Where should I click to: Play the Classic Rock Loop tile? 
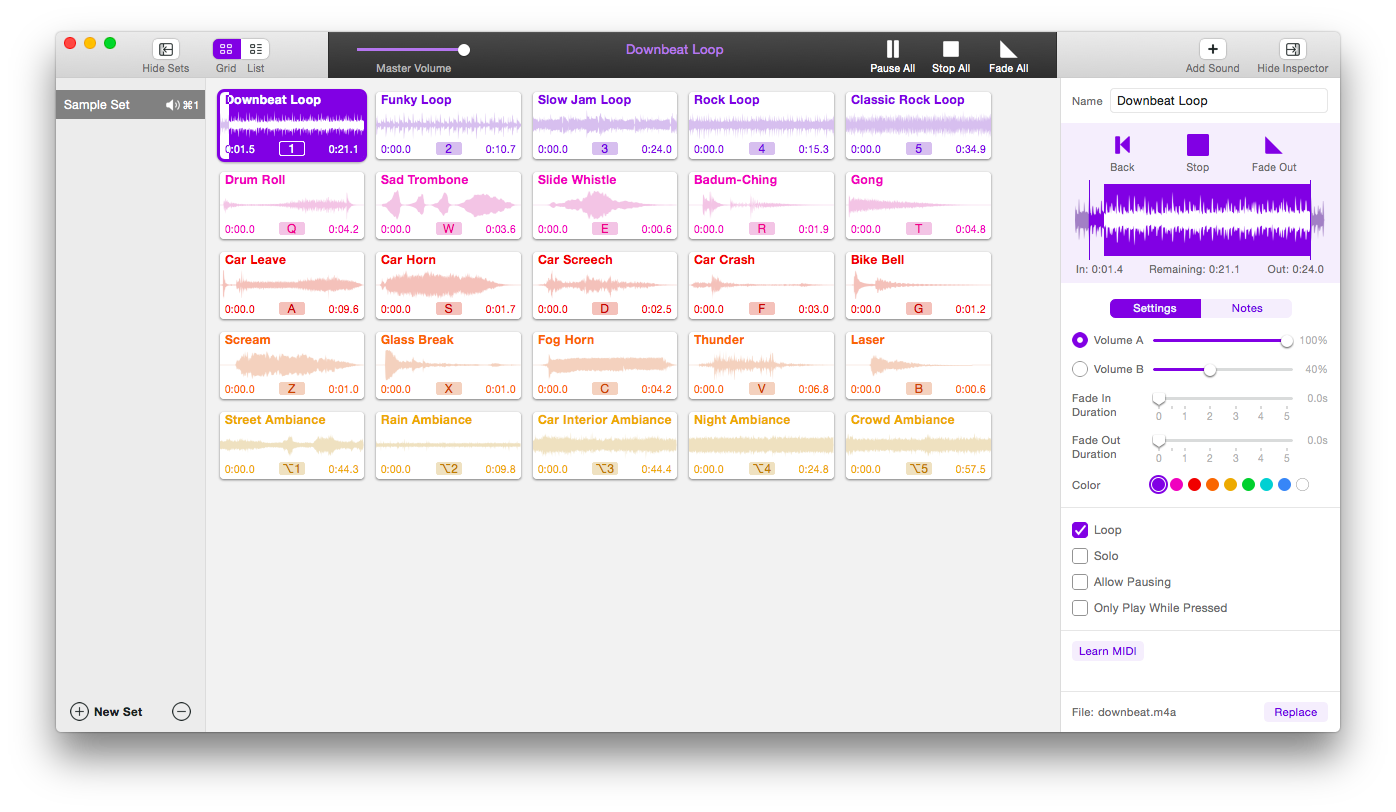point(918,125)
